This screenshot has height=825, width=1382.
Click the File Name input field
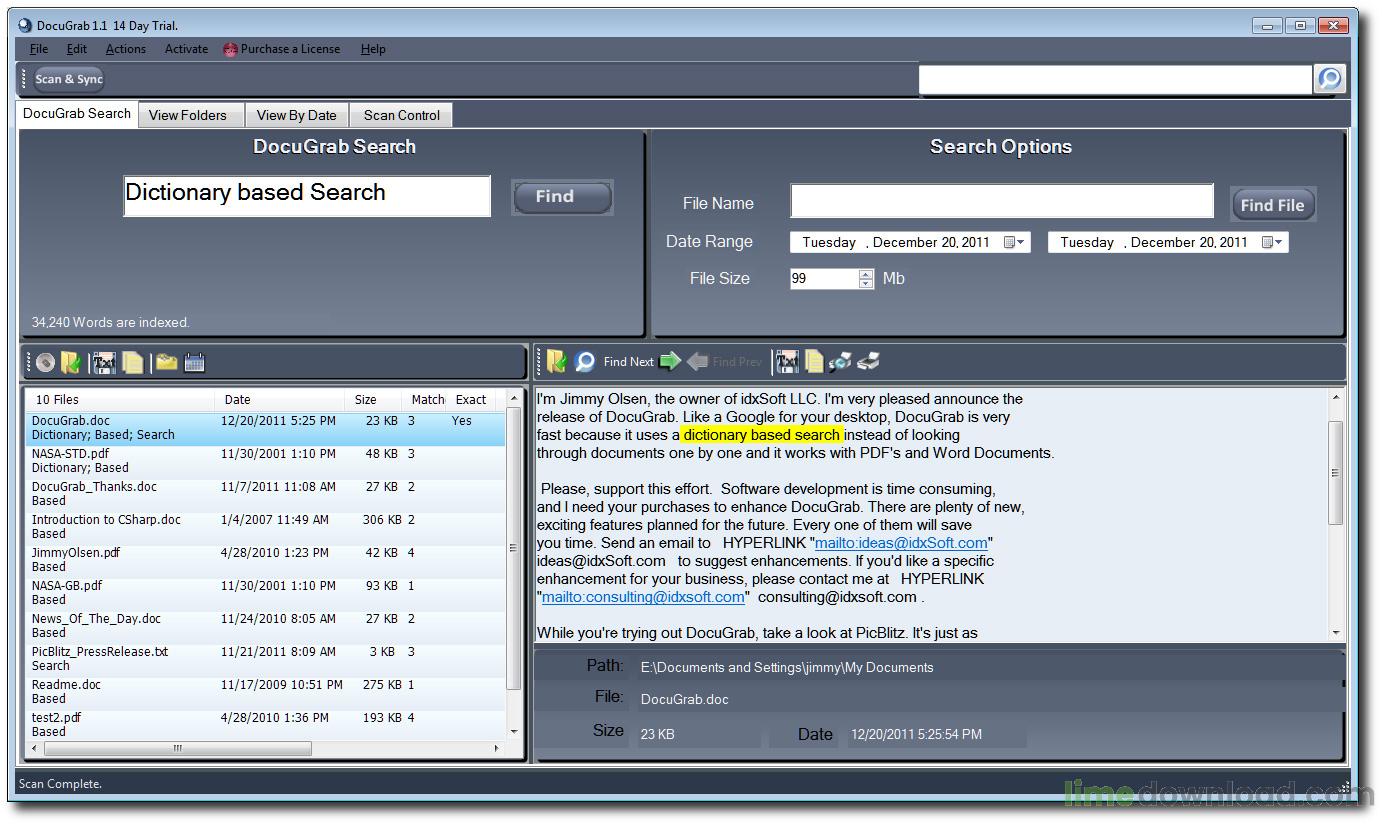[1001, 201]
